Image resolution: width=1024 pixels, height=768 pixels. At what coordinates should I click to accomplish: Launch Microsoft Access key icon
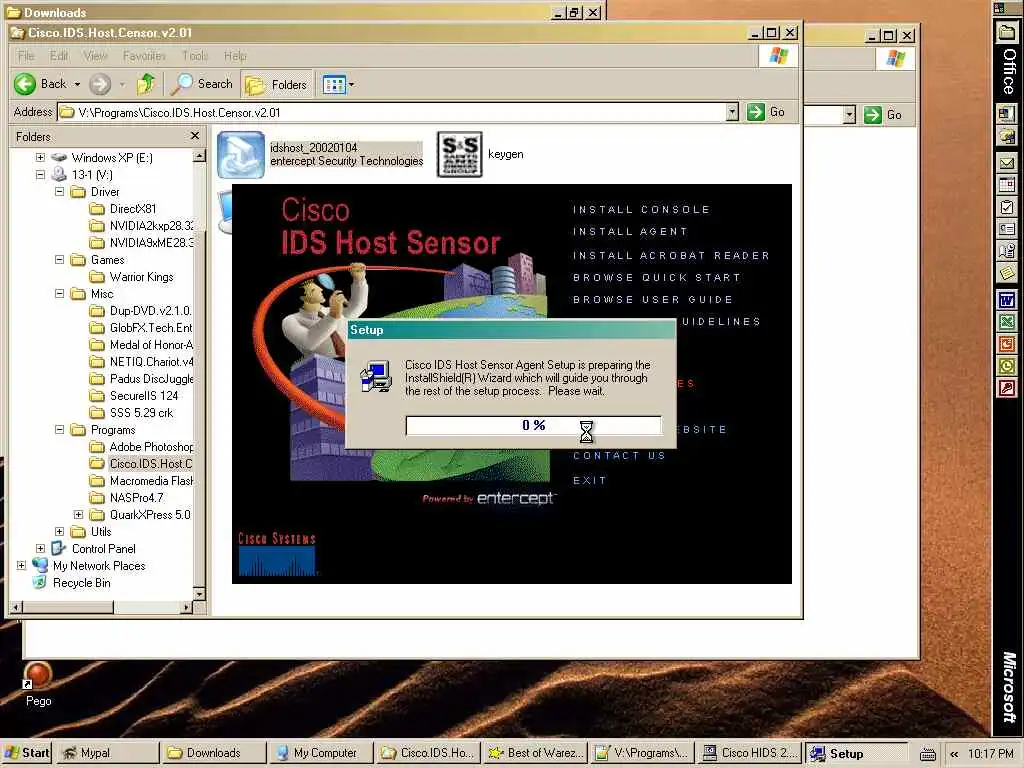pos(1006,388)
